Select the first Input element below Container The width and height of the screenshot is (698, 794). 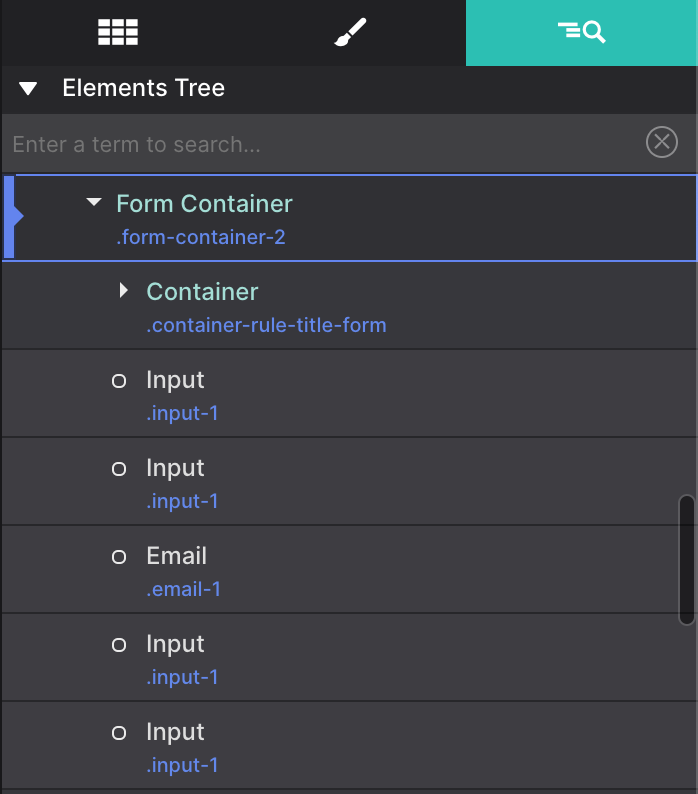point(350,393)
